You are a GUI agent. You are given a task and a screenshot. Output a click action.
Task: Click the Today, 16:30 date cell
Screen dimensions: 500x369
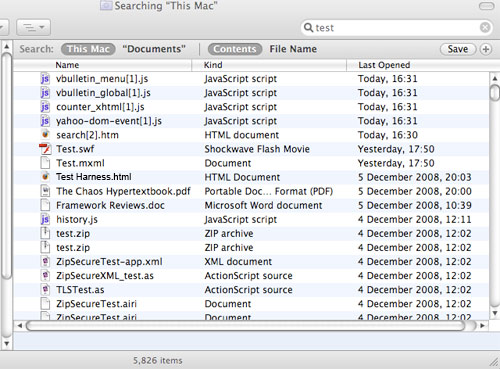(388, 135)
